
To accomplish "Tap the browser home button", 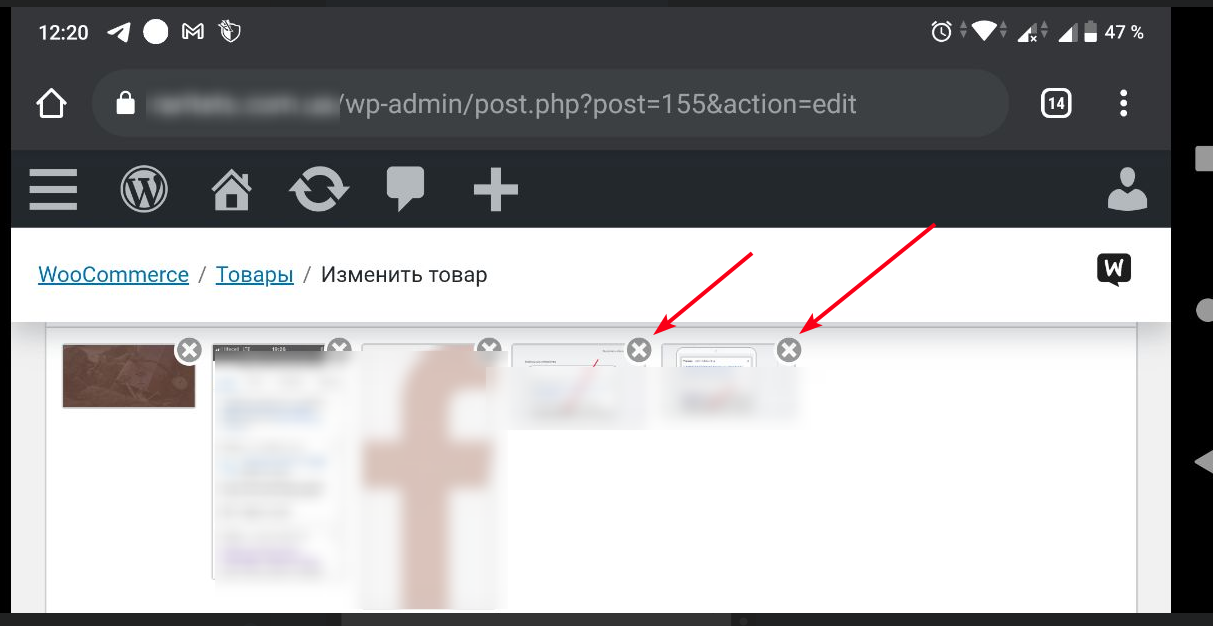I will point(52,103).
